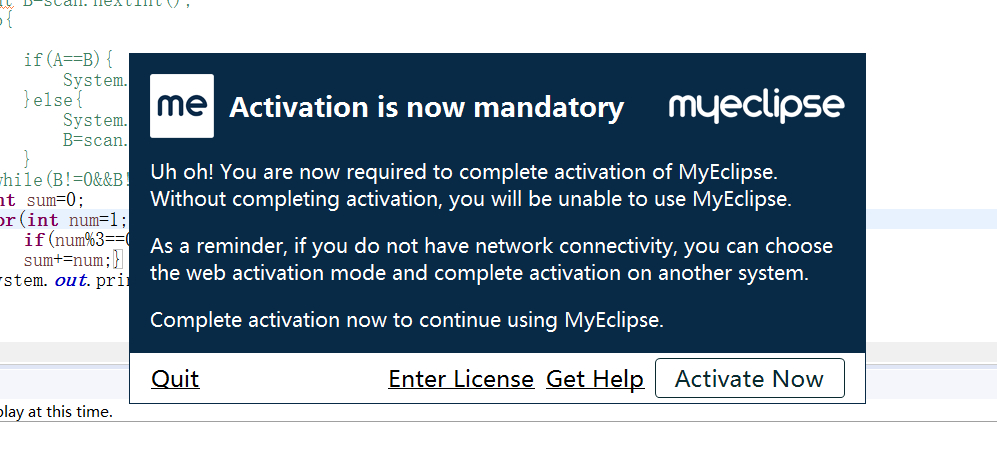Open the Enter License link
This screenshot has width=997, height=471.
coord(461,379)
